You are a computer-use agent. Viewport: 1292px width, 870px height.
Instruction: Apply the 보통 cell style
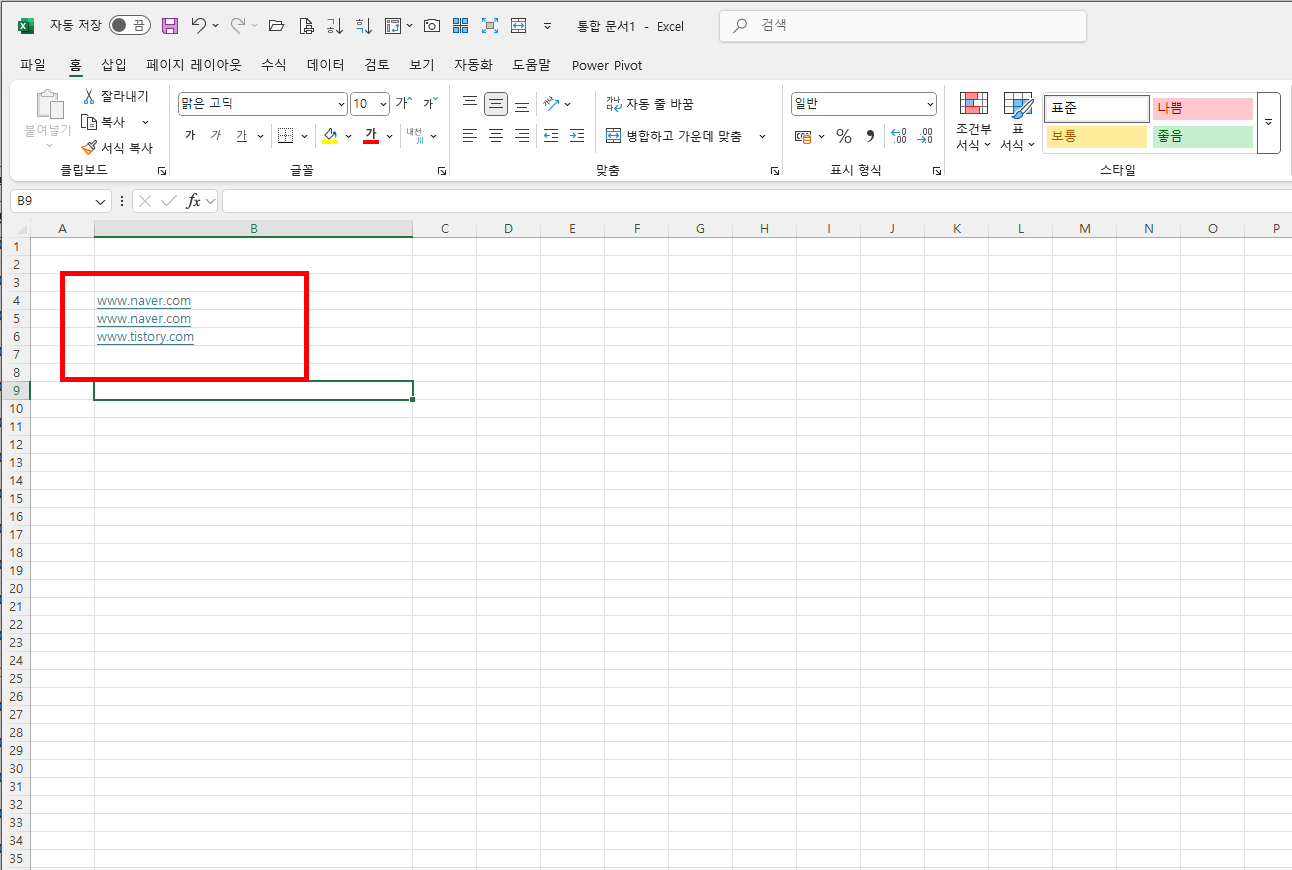pyautogui.click(x=1097, y=136)
